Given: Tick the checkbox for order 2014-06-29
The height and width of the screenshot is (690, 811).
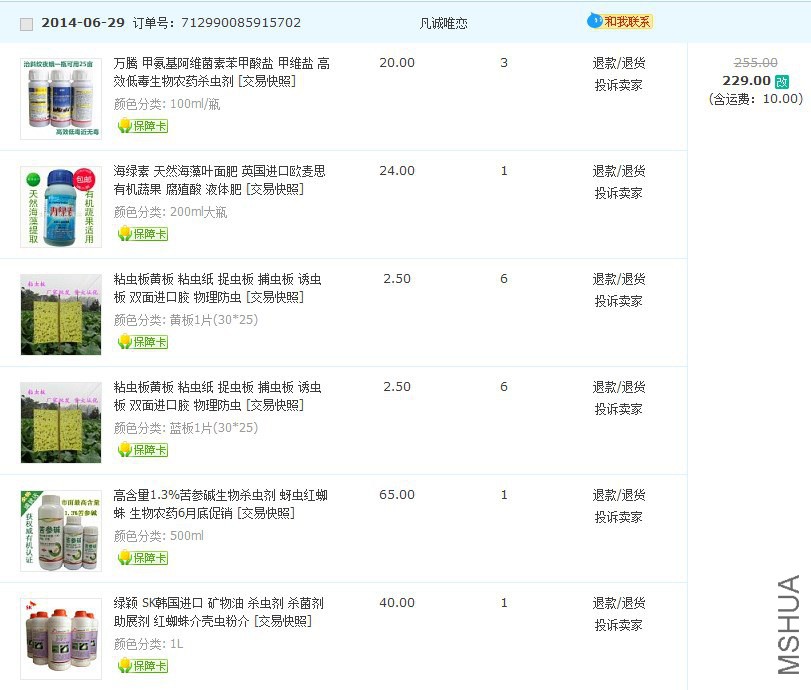Looking at the screenshot, I should coord(27,24).
